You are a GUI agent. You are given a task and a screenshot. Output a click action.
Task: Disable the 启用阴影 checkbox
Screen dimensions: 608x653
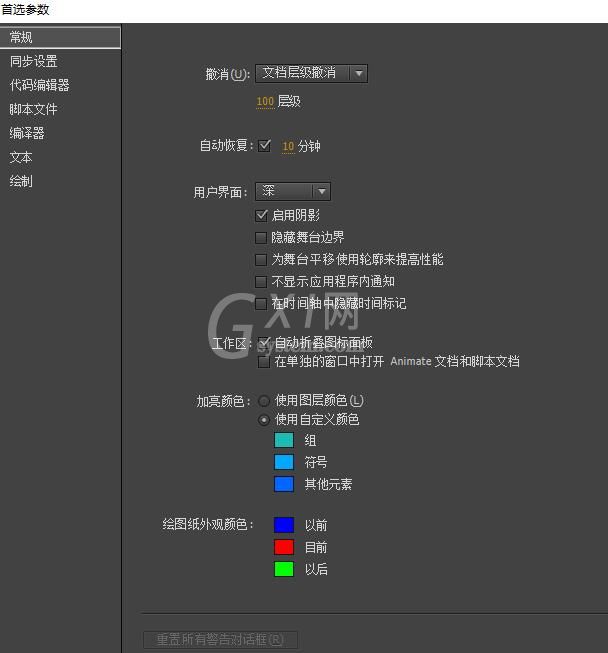(261, 215)
